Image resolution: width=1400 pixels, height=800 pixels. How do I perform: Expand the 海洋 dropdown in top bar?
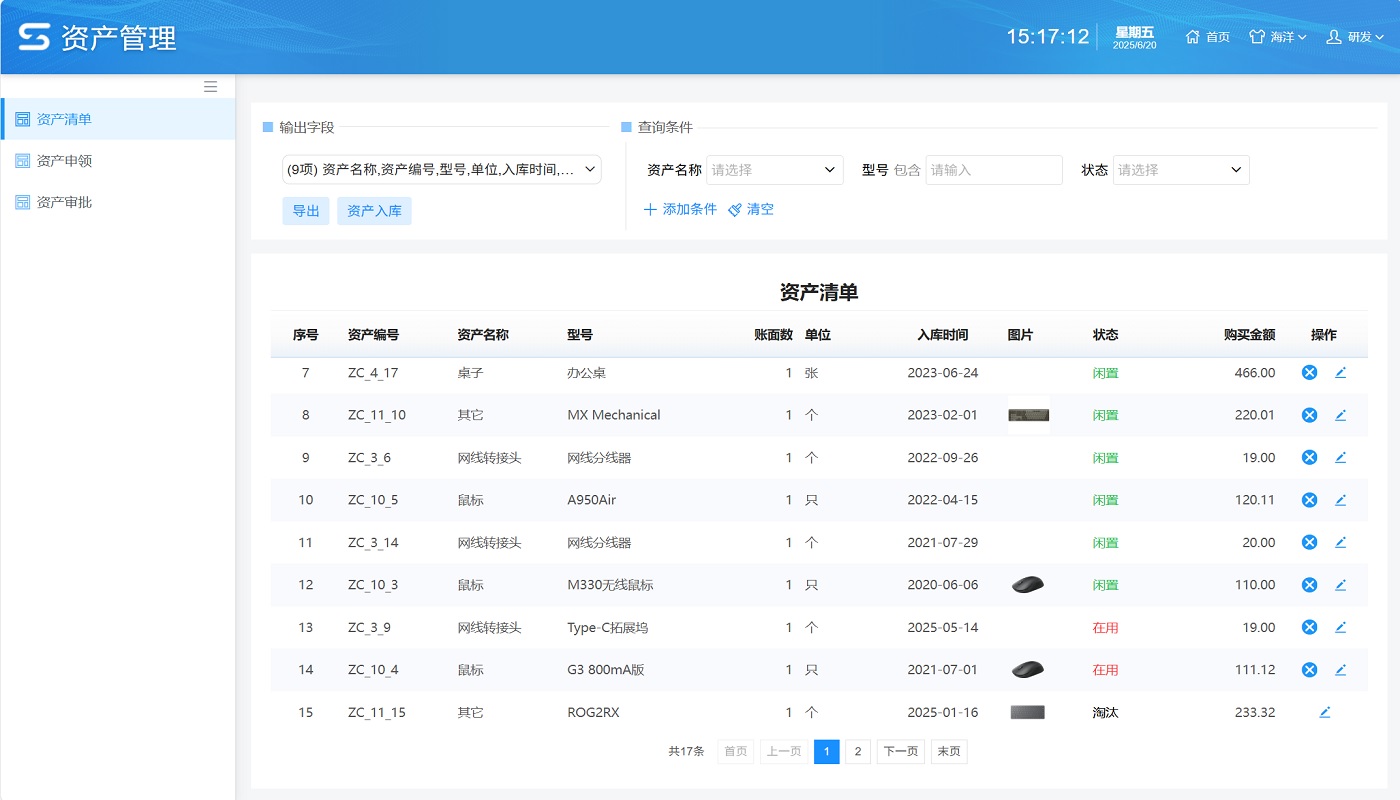1277,36
